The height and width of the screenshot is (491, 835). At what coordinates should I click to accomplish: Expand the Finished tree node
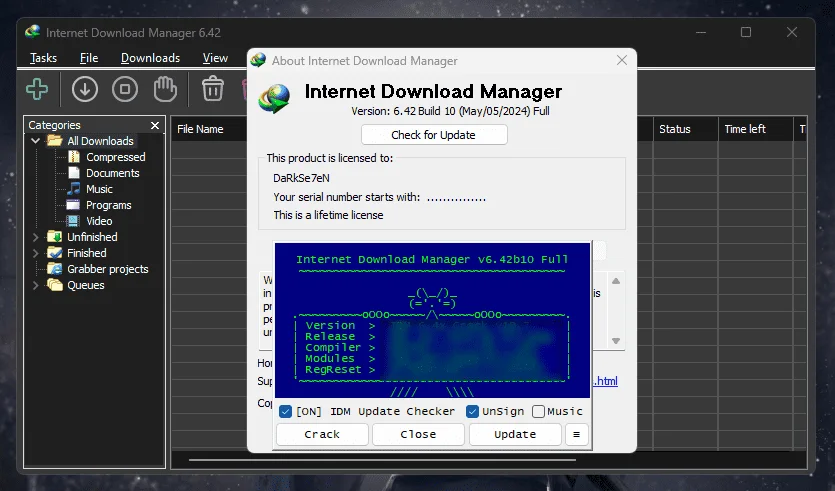[36, 253]
